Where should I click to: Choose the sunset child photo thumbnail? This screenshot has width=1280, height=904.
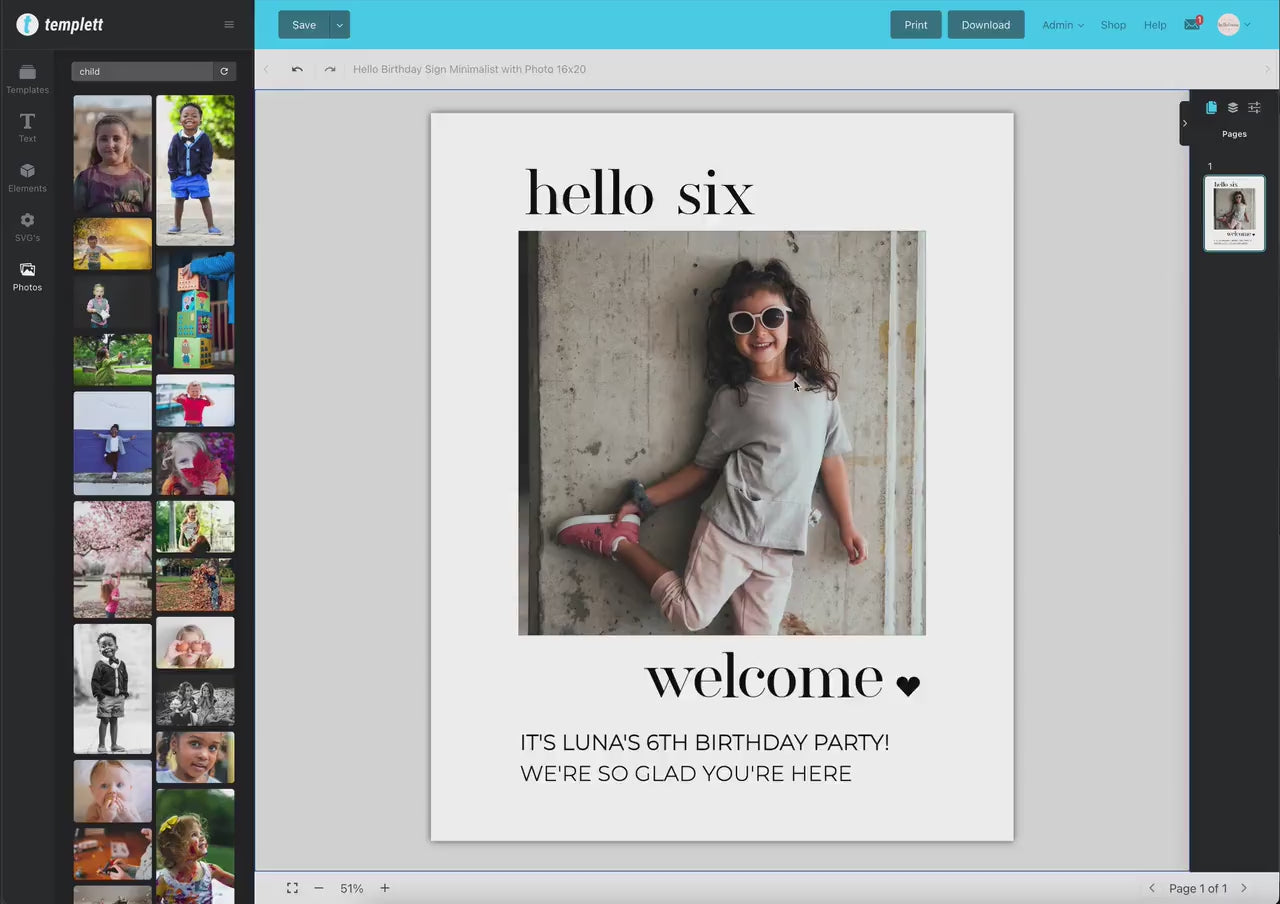[113, 244]
